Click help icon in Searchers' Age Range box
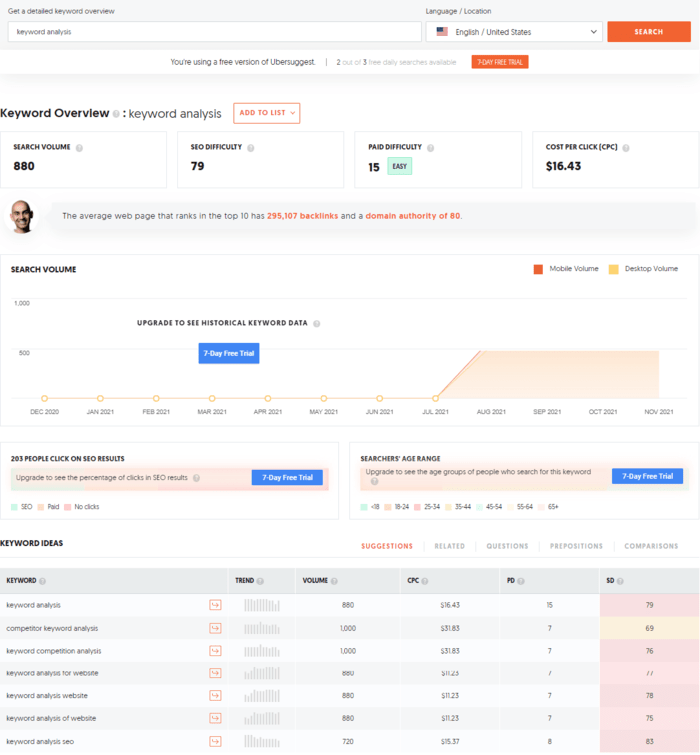The height and width of the screenshot is (755, 700). pos(374,481)
